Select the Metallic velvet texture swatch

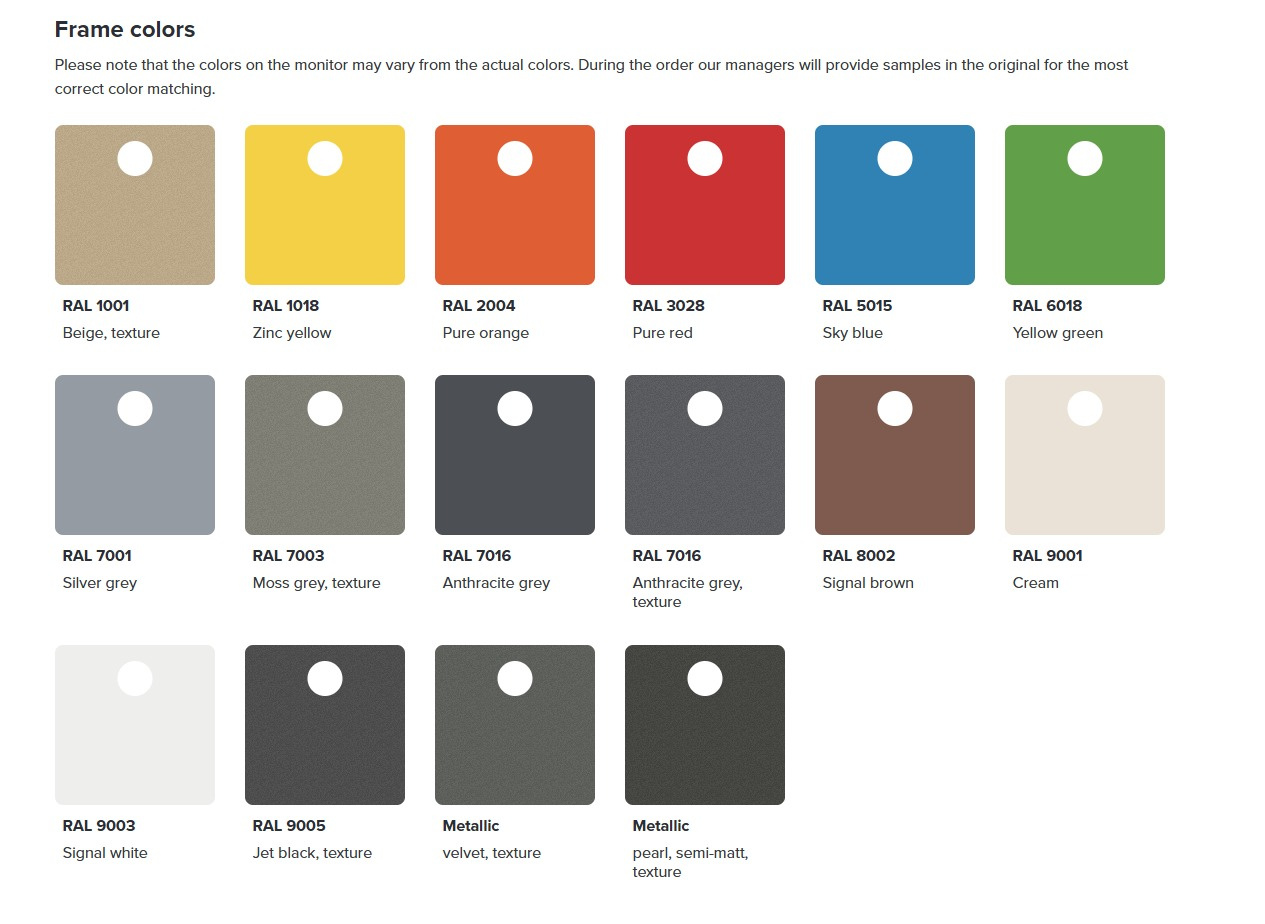point(514,725)
